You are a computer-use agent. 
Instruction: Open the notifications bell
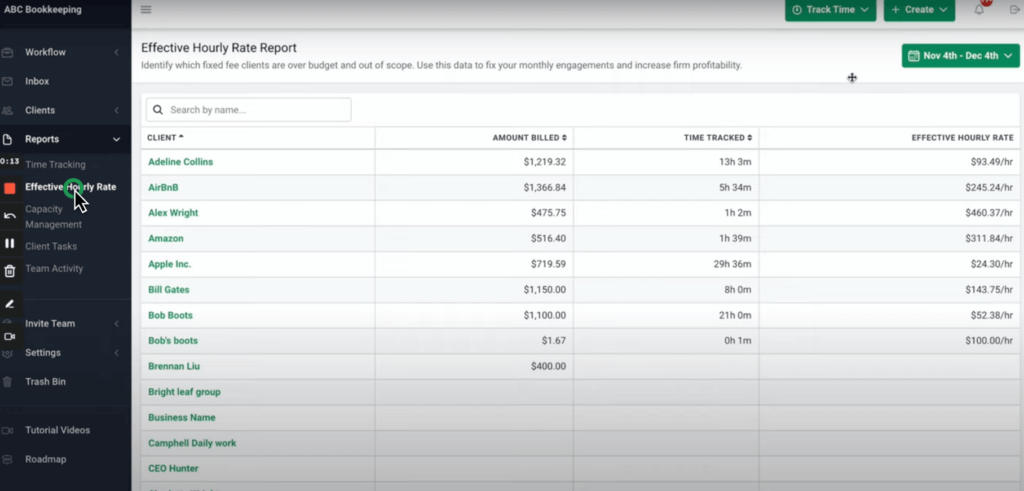(979, 9)
